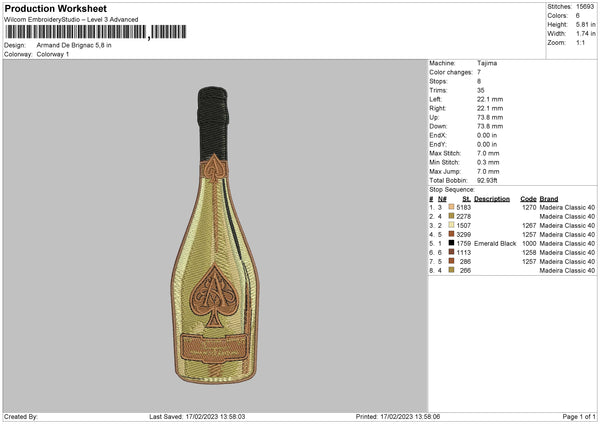The image size is (600, 424).
Task: Click the 'Max Stitch:' label
Action: click(x=445, y=153)
